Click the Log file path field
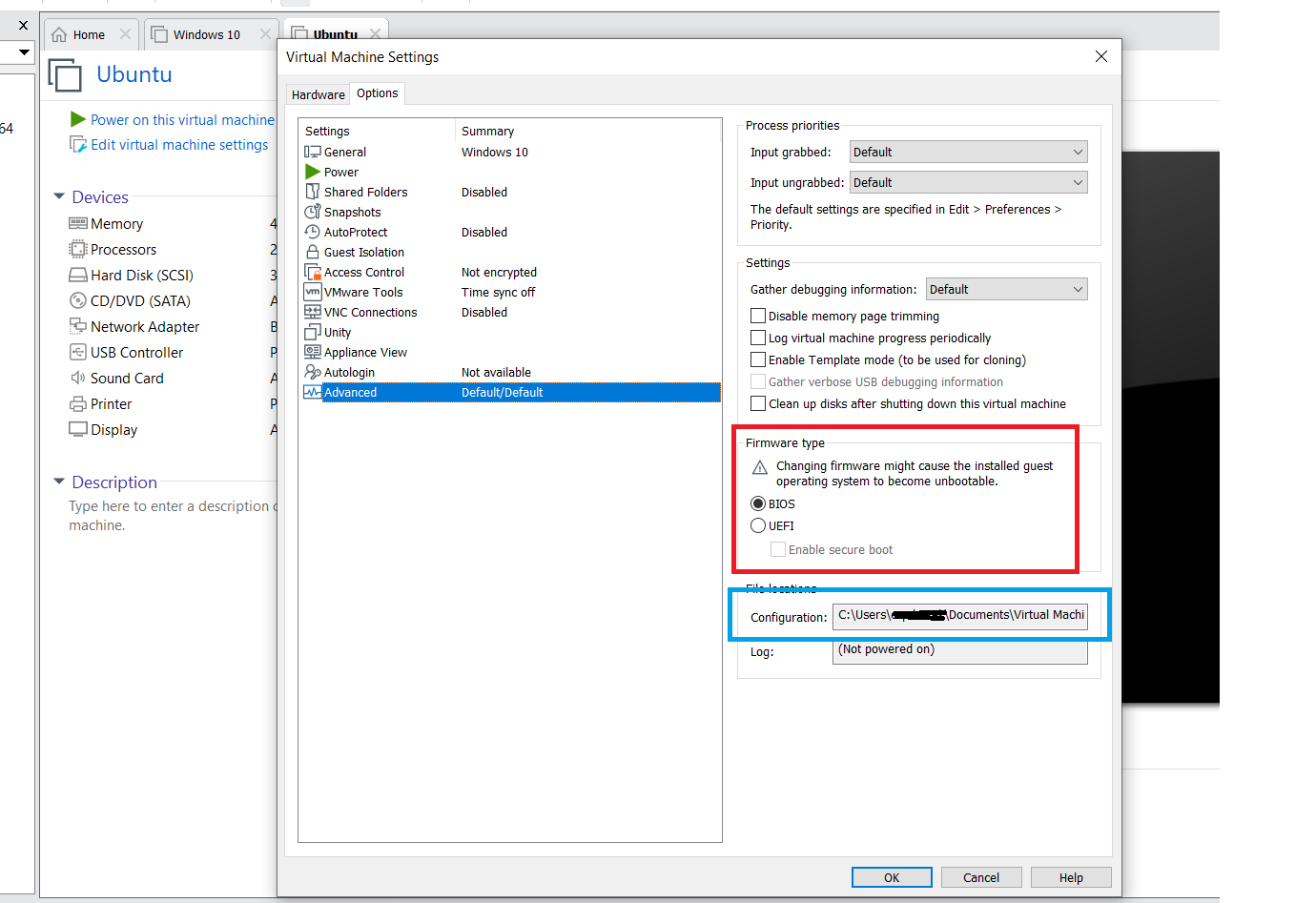 point(960,650)
